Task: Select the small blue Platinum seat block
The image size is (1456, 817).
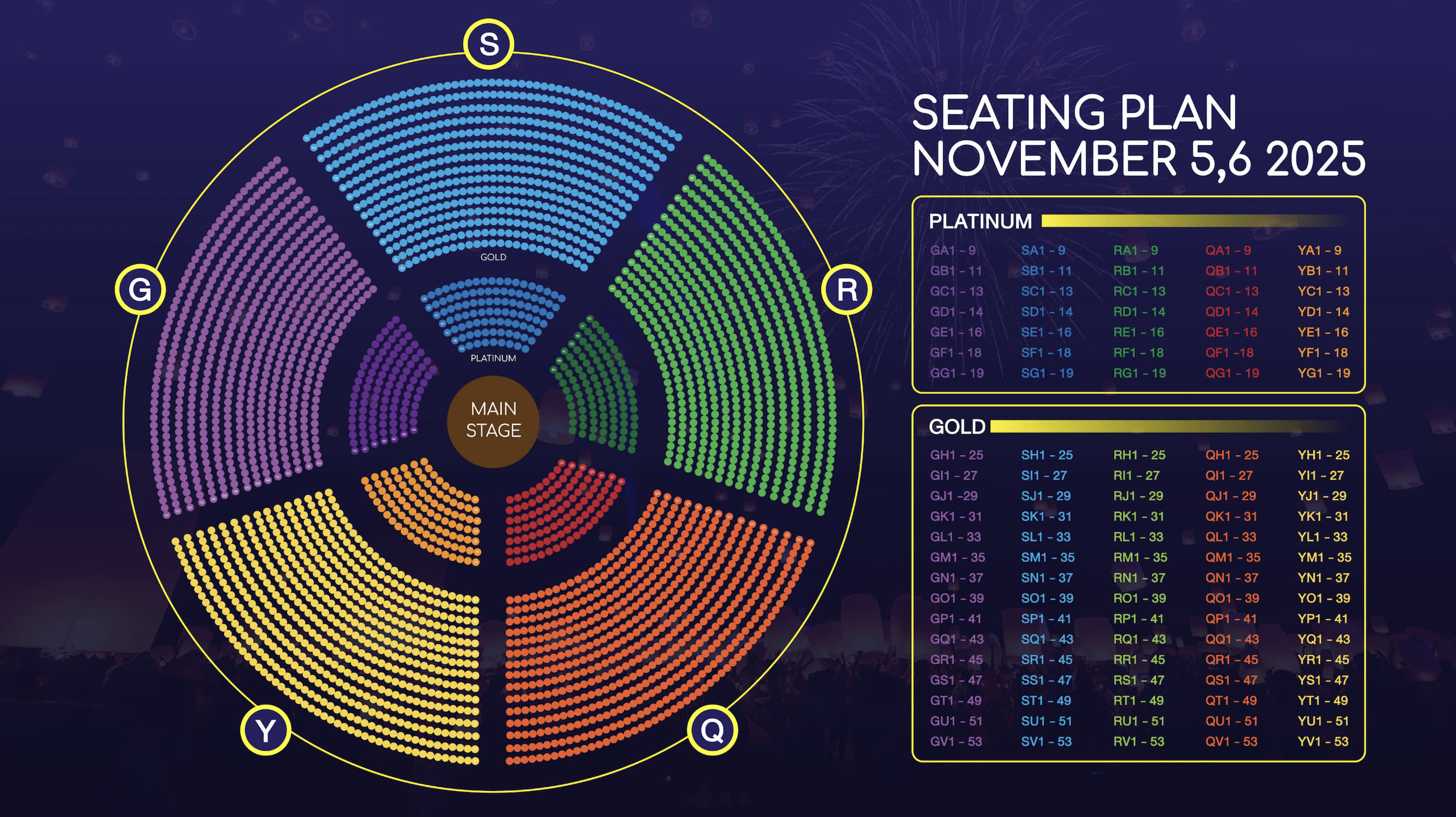Action: (493, 315)
